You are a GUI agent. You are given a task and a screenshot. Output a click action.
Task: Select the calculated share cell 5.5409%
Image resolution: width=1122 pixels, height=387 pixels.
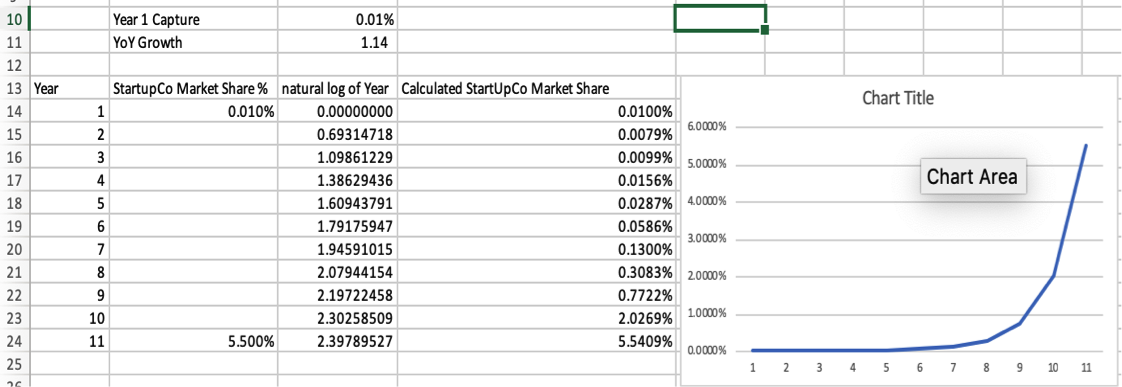coord(536,342)
